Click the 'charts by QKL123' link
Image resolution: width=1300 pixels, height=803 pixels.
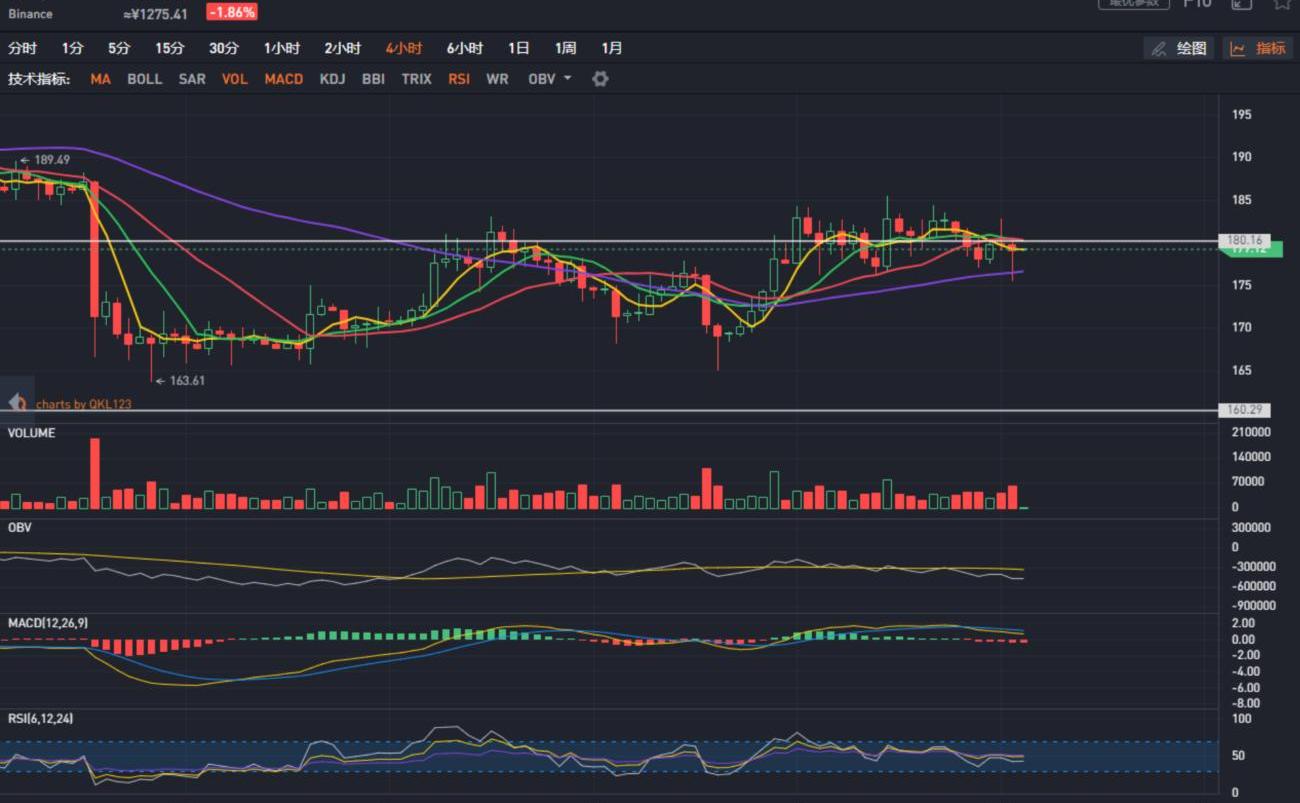[84, 404]
